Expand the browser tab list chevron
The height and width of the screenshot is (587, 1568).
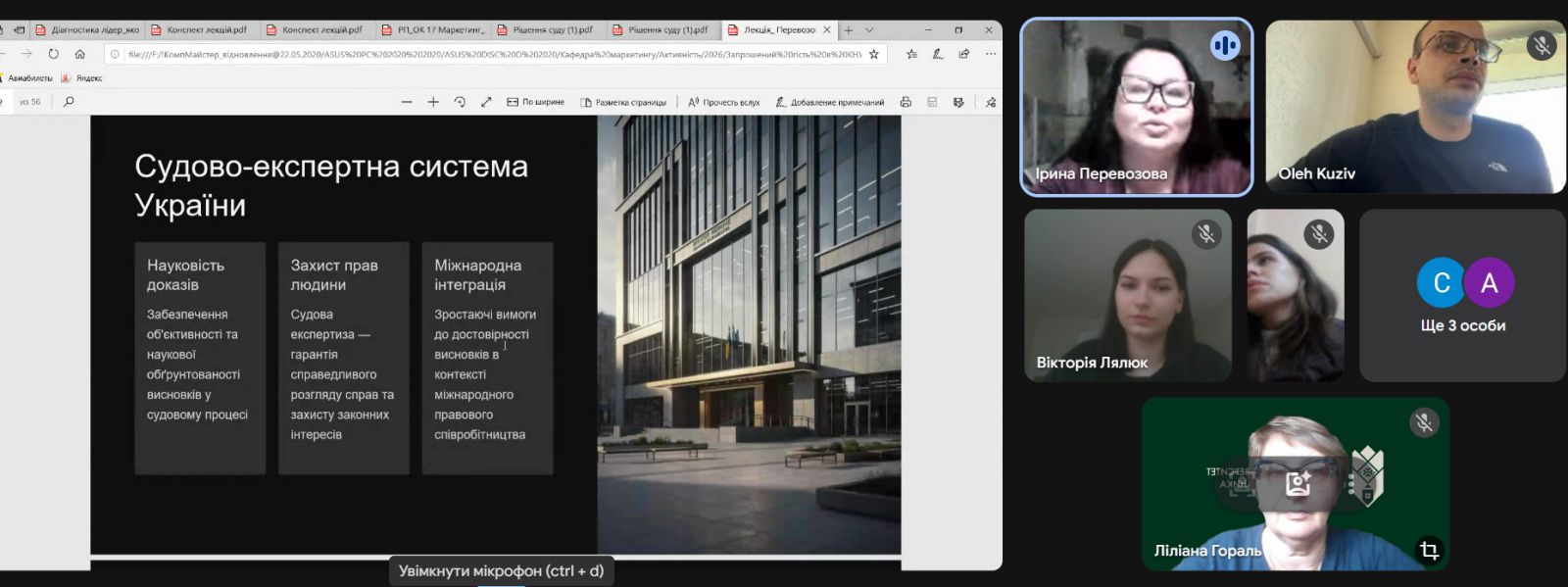(869, 30)
